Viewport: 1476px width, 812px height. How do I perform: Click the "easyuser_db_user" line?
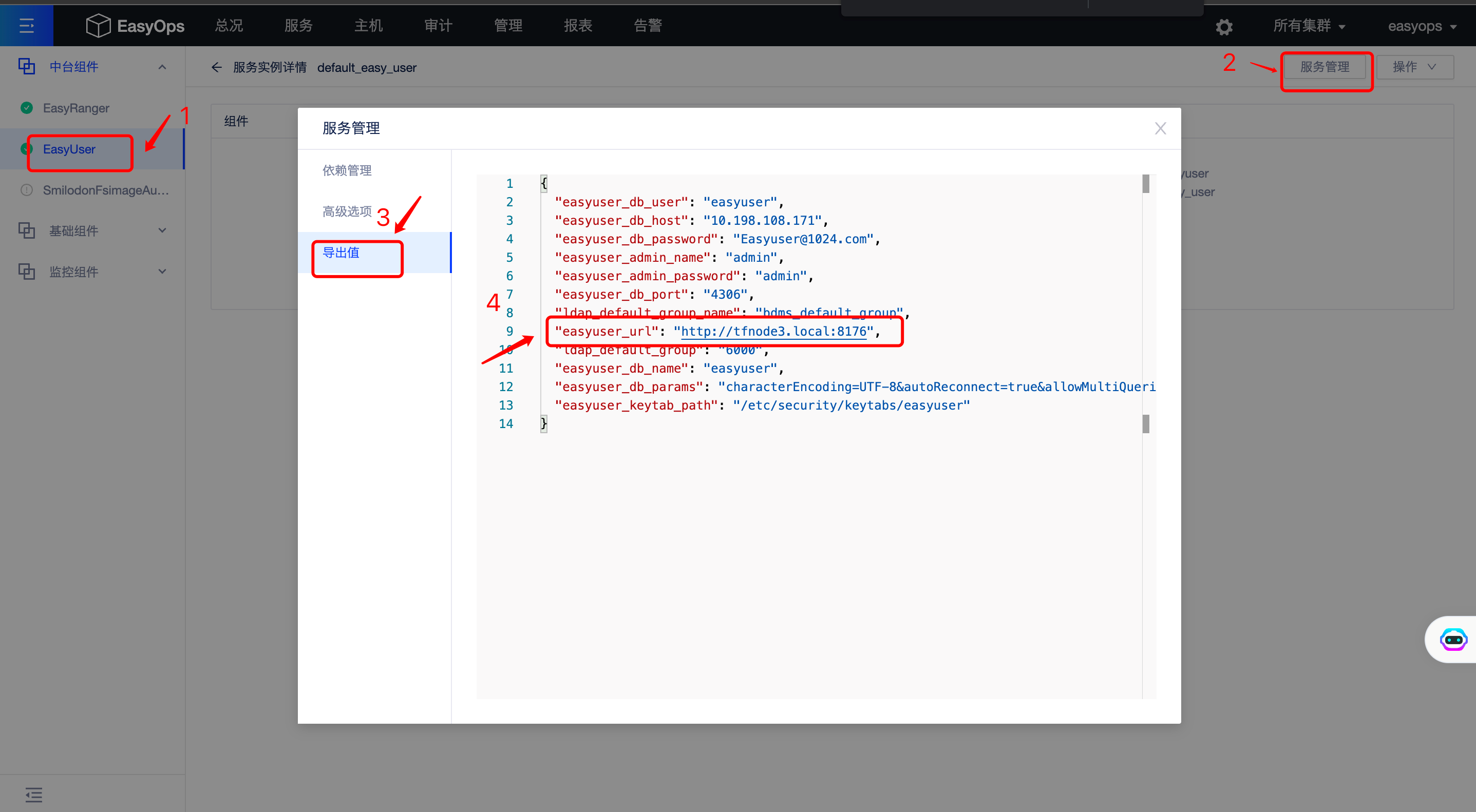click(669, 202)
